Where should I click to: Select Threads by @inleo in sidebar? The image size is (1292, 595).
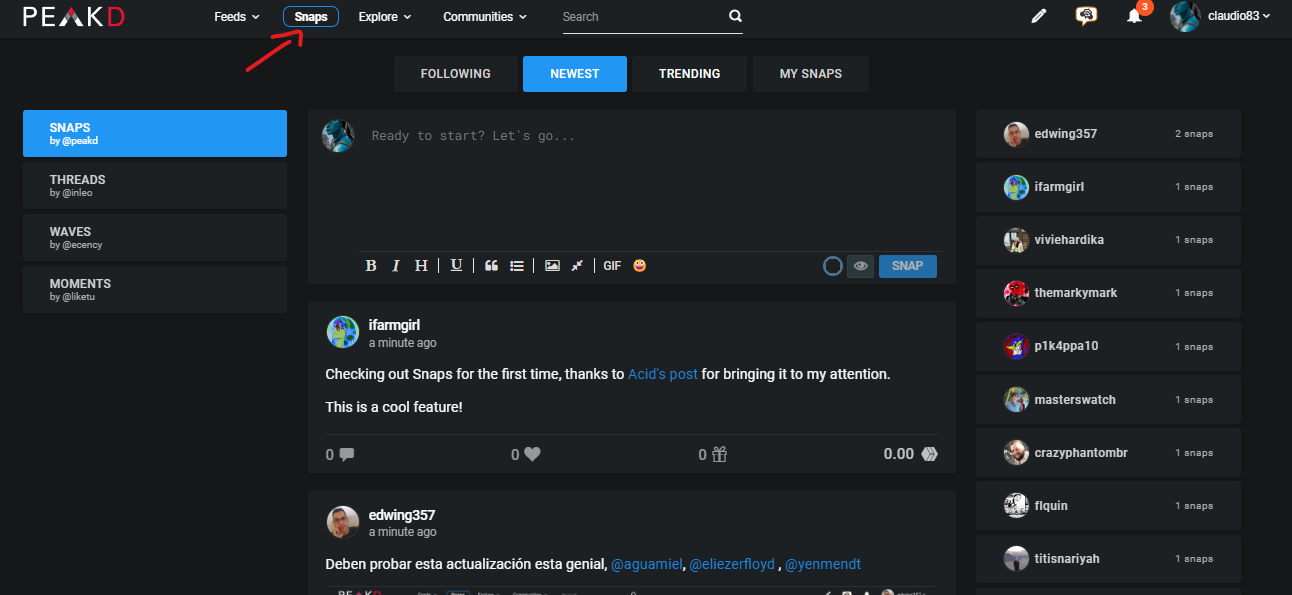[x=155, y=186]
